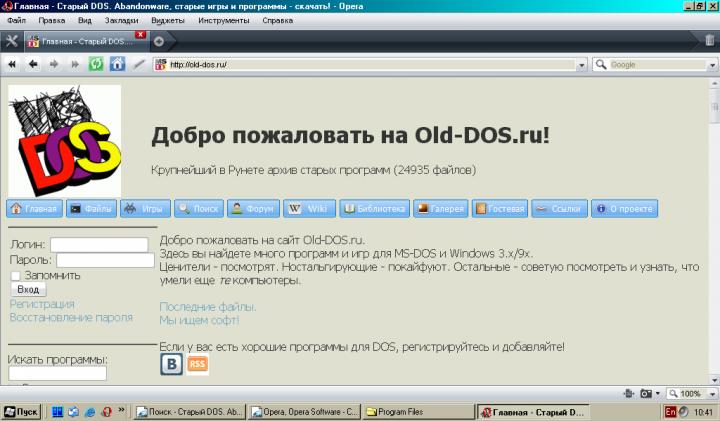Follow the Регистрация link
Viewport: 720px width, 421px height.
coord(42,304)
